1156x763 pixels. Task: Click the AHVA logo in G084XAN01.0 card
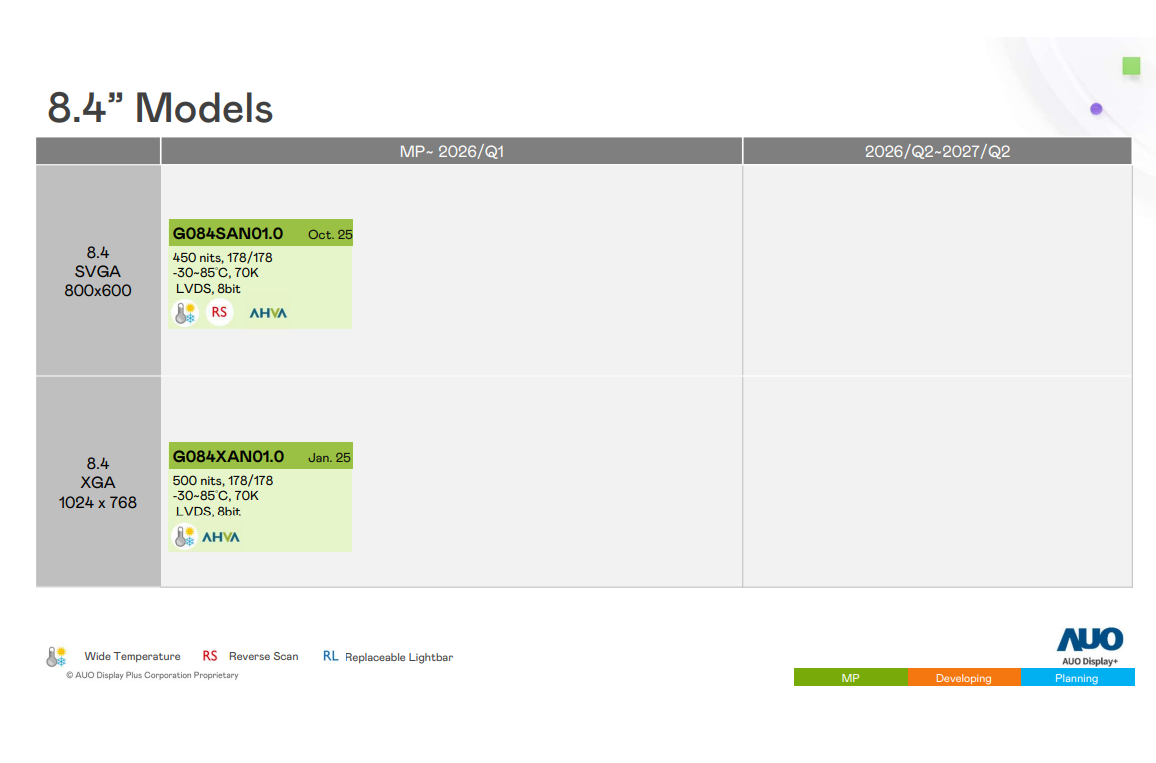[x=221, y=537]
